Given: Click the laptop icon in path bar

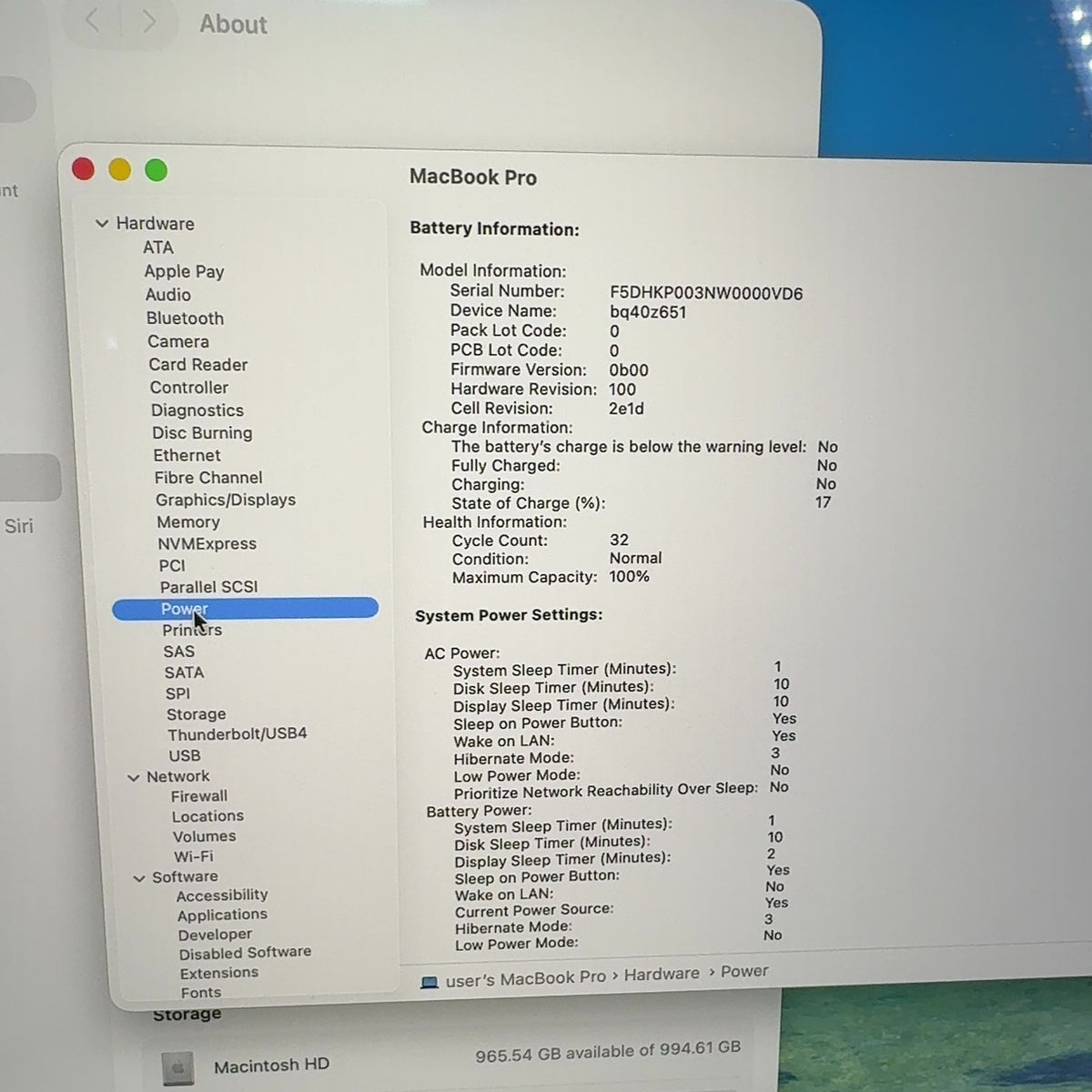Looking at the screenshot, I should click(430, 983).
